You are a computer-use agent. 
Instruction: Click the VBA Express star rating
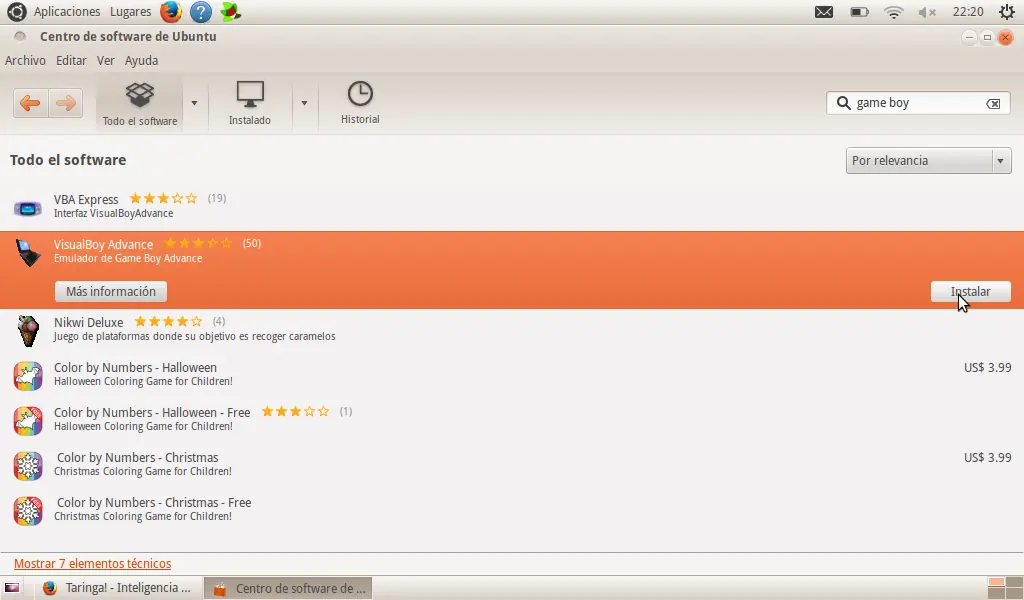pyautogui.click(x=163, y=198)
